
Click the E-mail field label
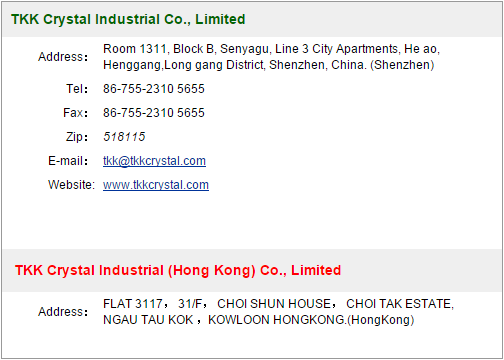coord(68,161)
